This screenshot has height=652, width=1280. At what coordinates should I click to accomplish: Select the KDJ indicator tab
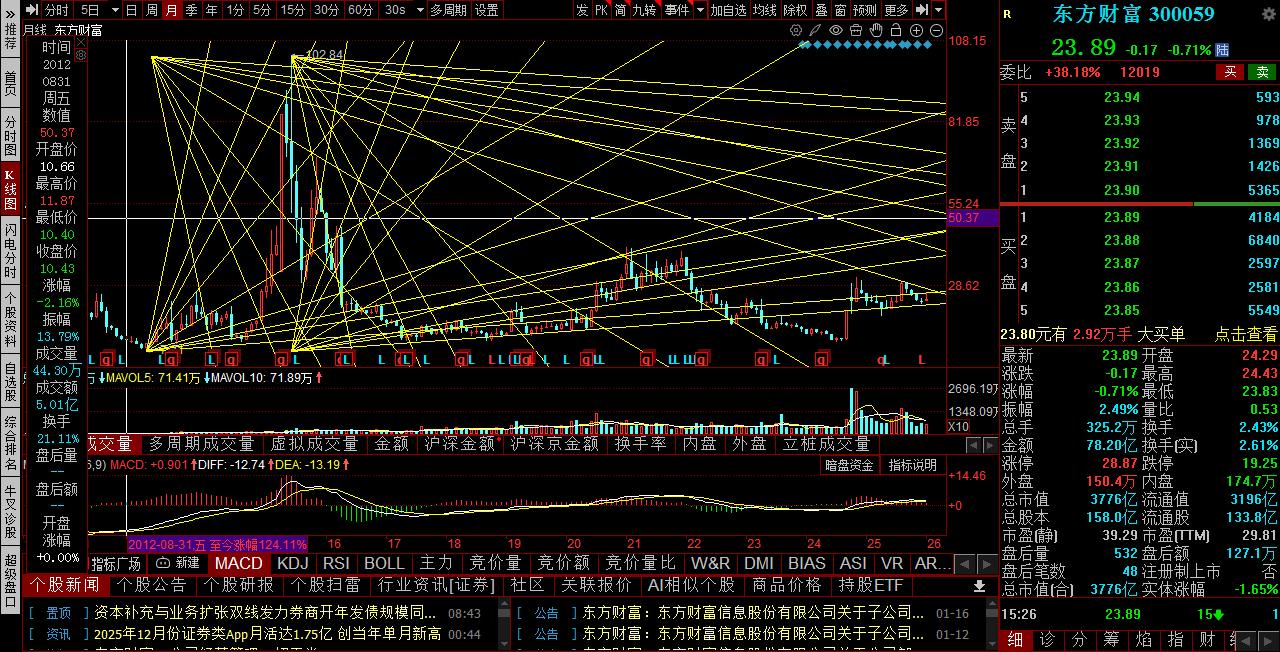coord(293,564)
